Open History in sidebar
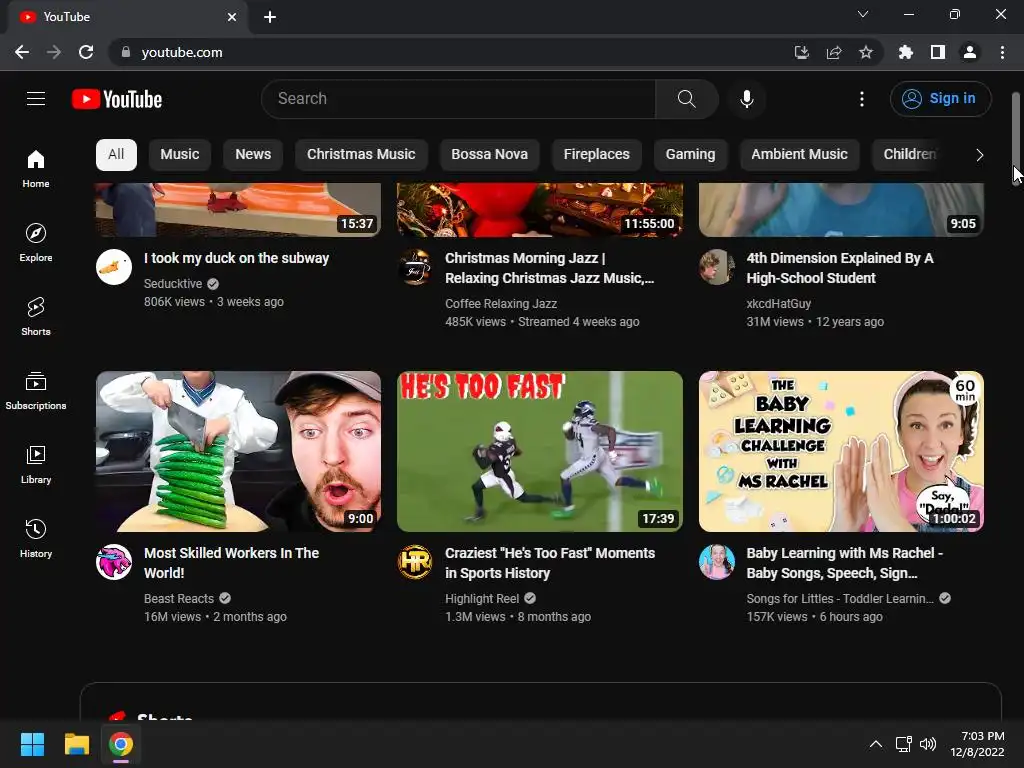1024x768 pixels. pyautogui.click(x=36, y=537)
